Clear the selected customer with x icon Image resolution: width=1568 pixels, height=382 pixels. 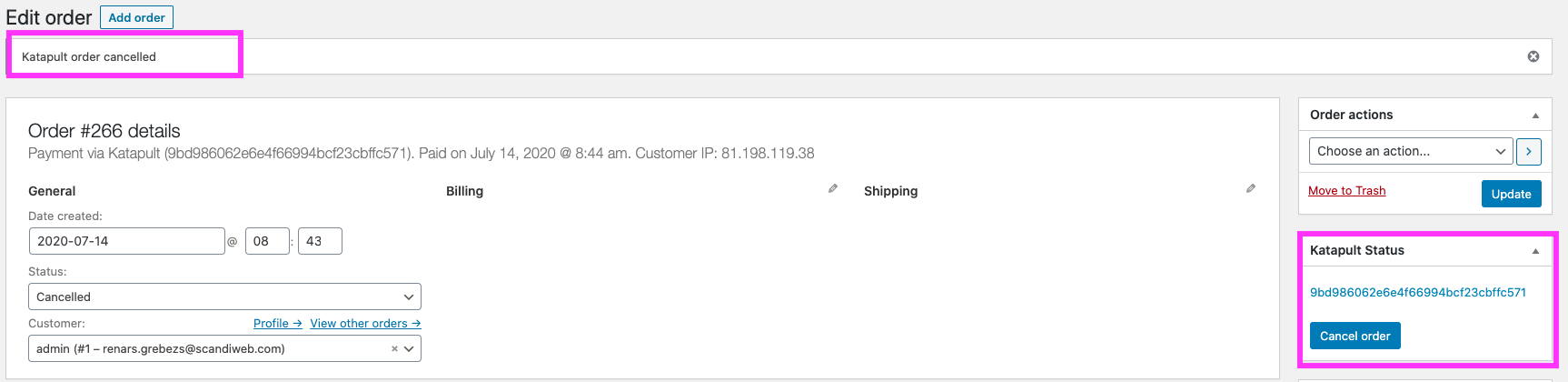pos(394,349)
